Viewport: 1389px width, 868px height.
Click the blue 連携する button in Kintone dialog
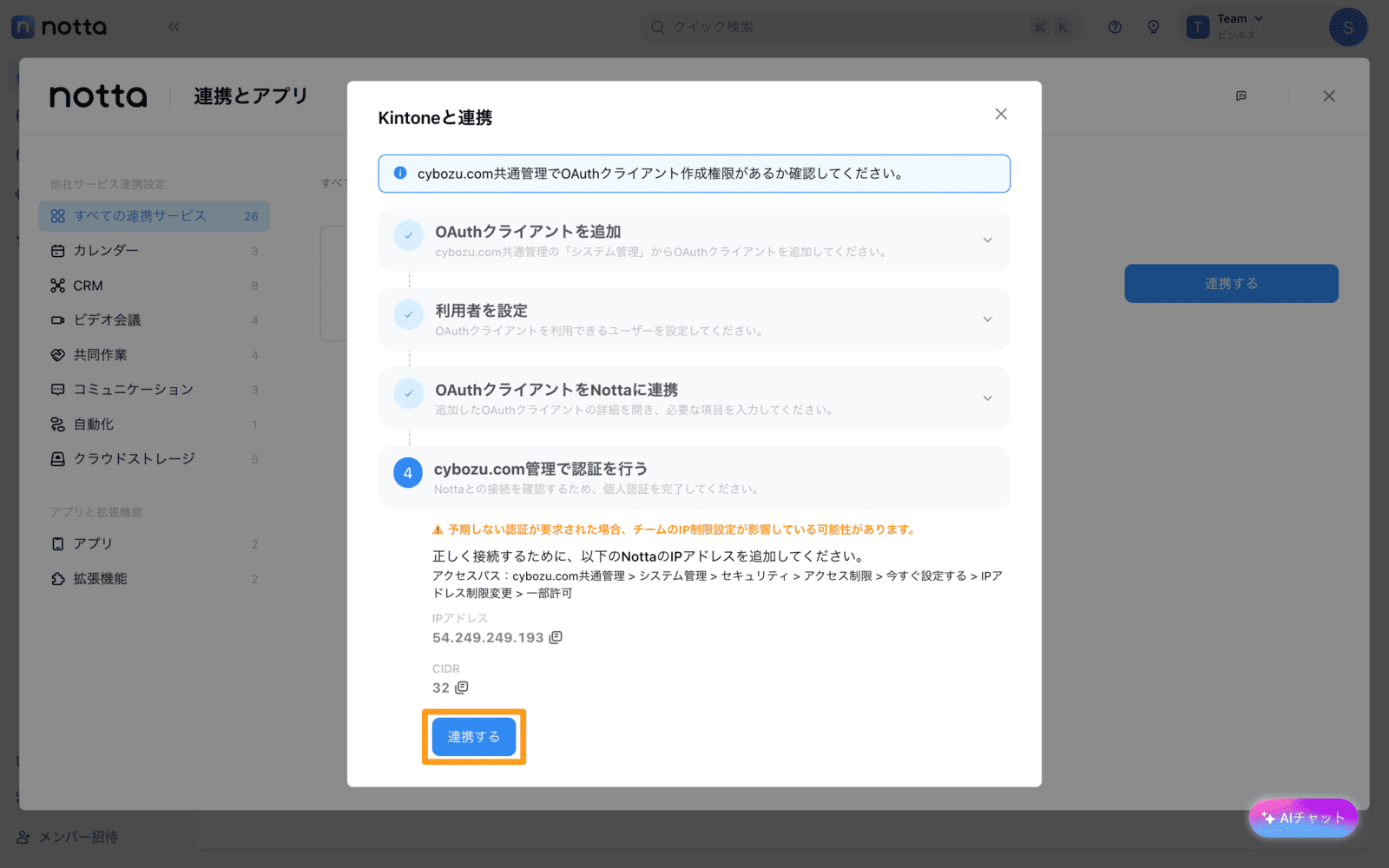[x=474, y=737]
